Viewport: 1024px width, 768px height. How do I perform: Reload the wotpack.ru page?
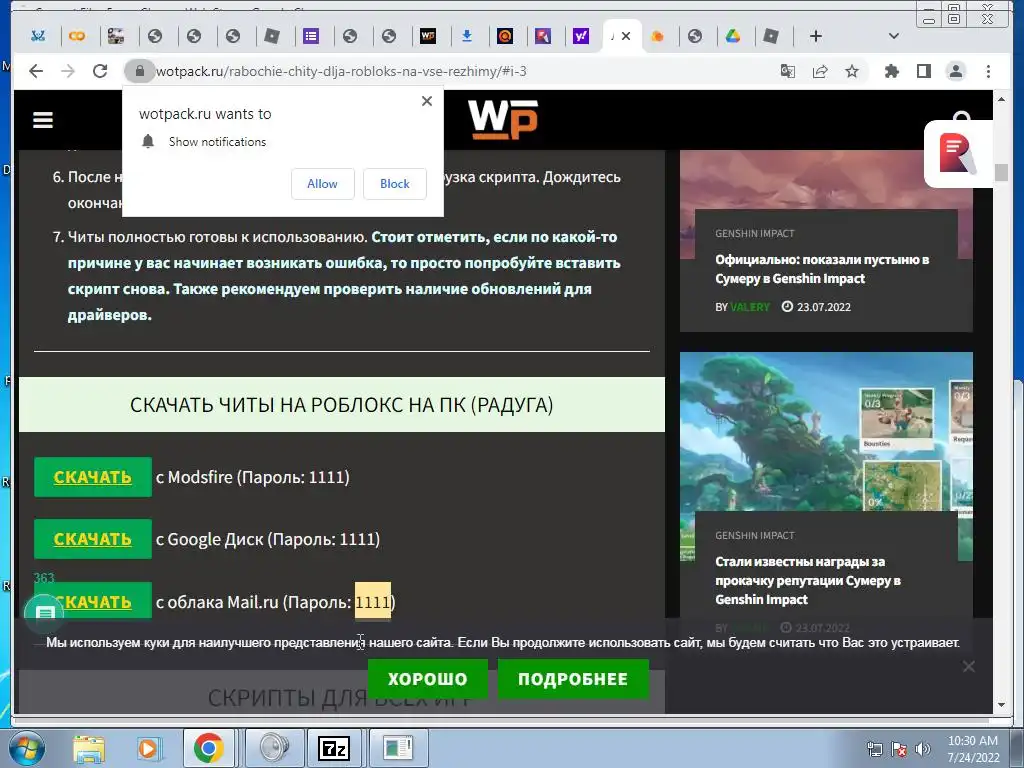100,71
